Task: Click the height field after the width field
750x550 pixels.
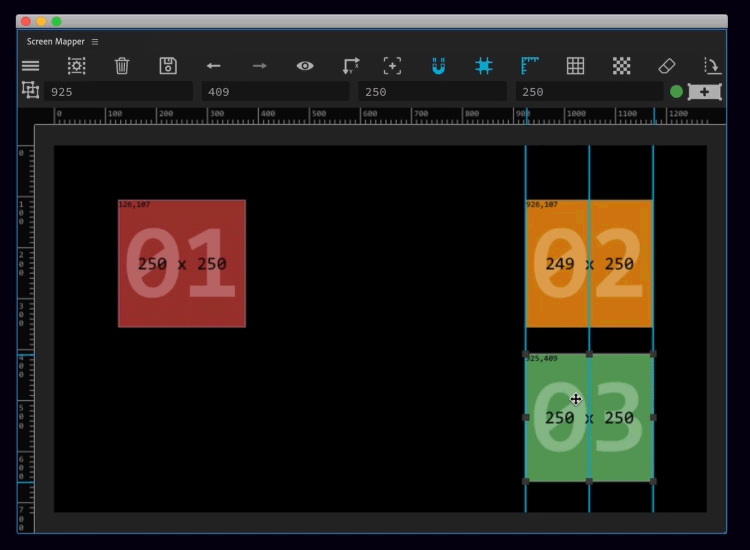Action: pyautogui.click(x=589, y=91)
